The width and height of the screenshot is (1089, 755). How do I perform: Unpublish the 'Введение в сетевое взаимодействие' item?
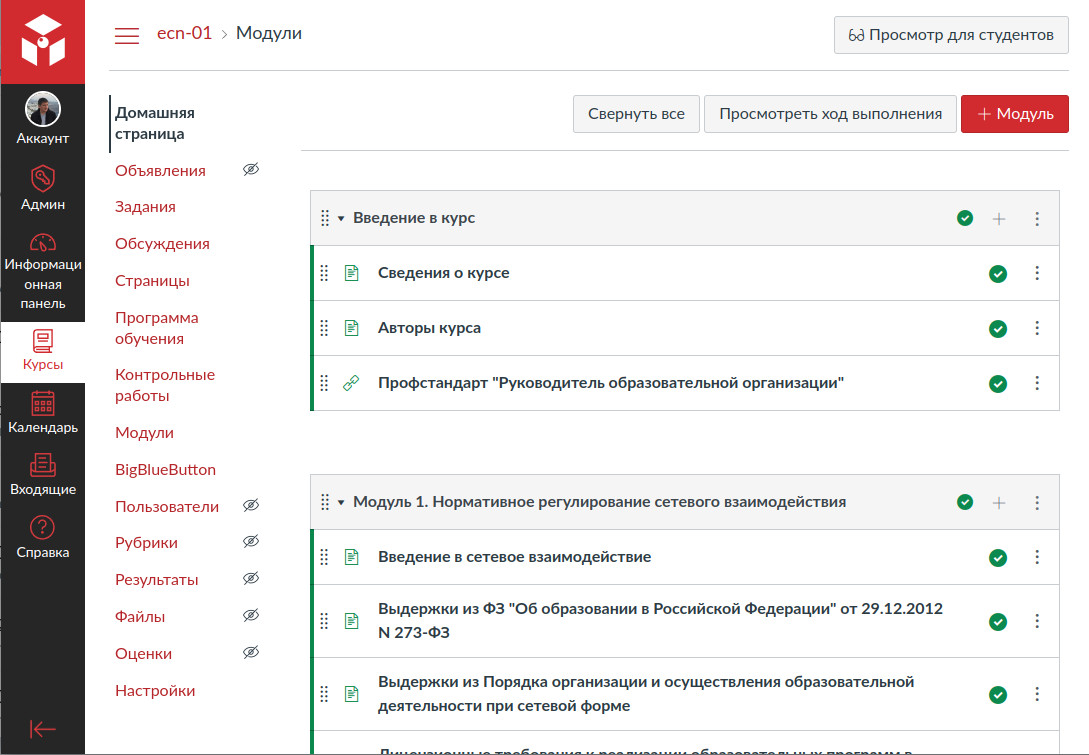click(997, 558)
